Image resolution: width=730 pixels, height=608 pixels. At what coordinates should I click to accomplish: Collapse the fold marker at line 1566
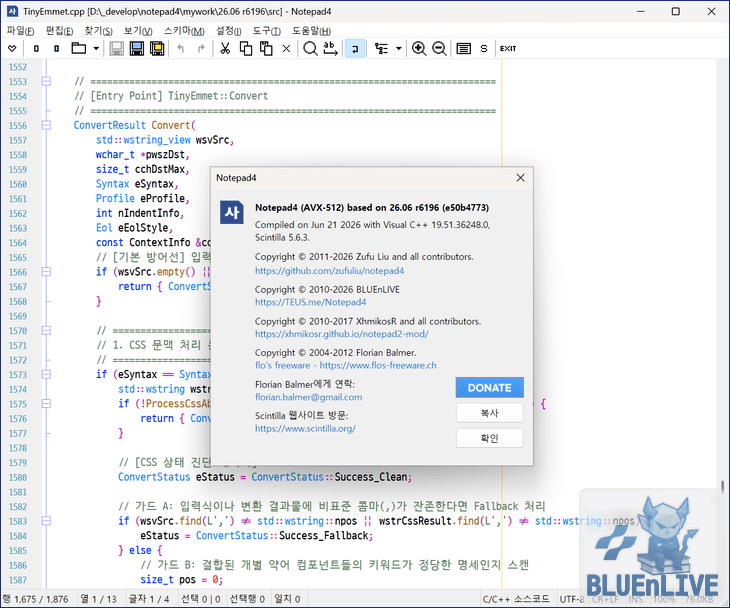46,272
